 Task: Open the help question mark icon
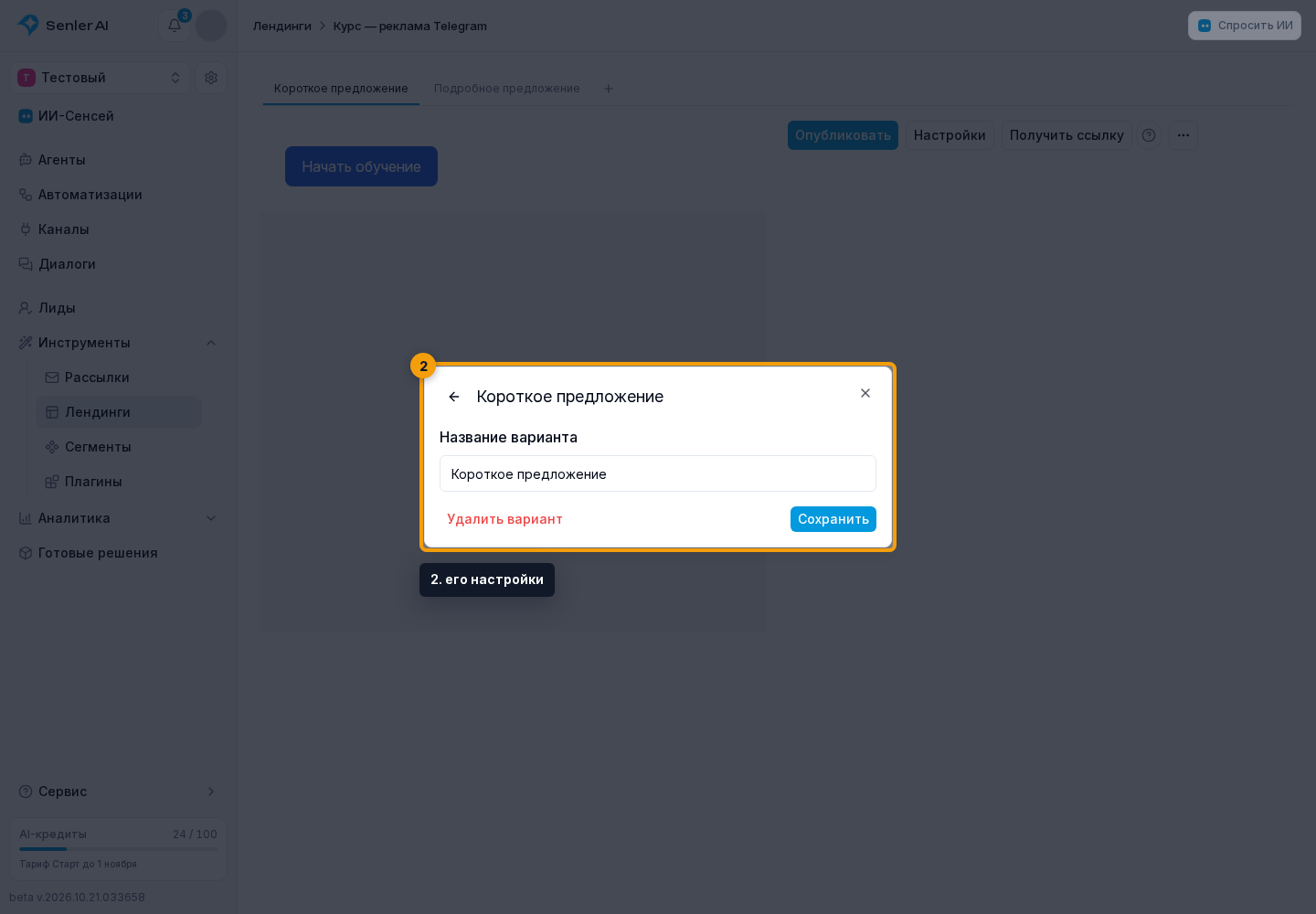point(1149,135)
